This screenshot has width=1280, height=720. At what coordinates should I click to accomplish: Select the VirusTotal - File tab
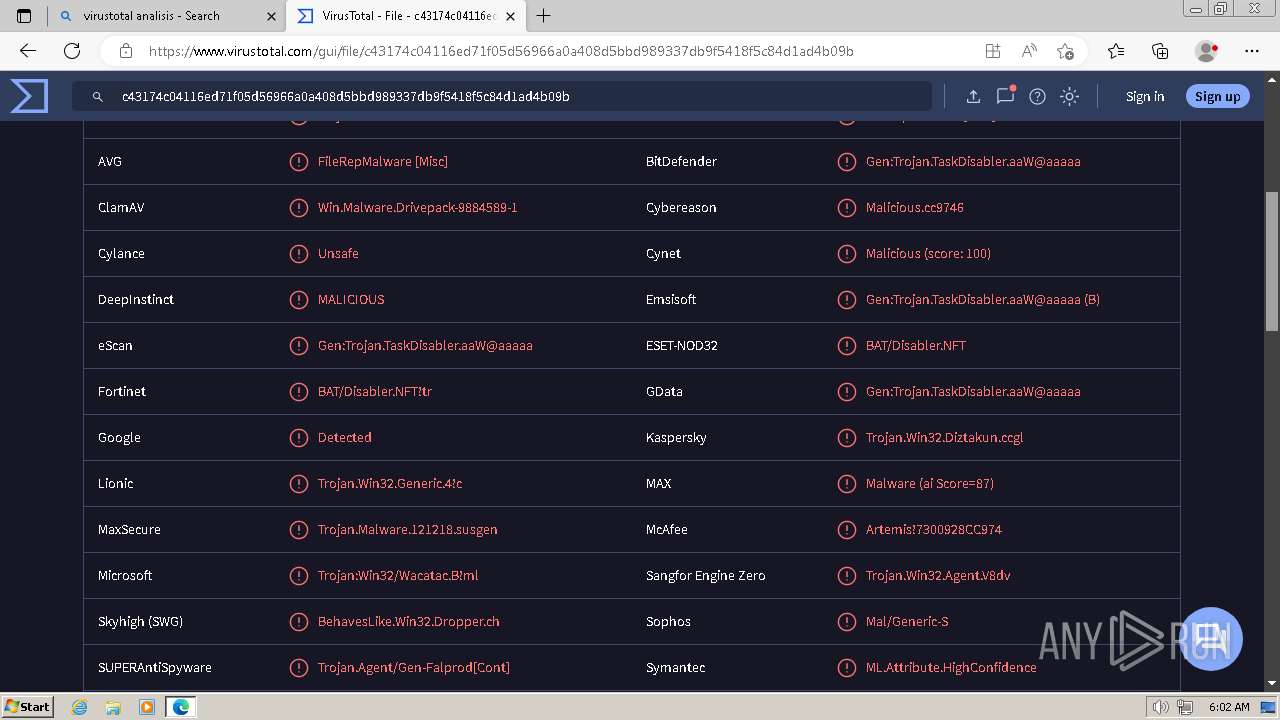click(x=405, y=16)
